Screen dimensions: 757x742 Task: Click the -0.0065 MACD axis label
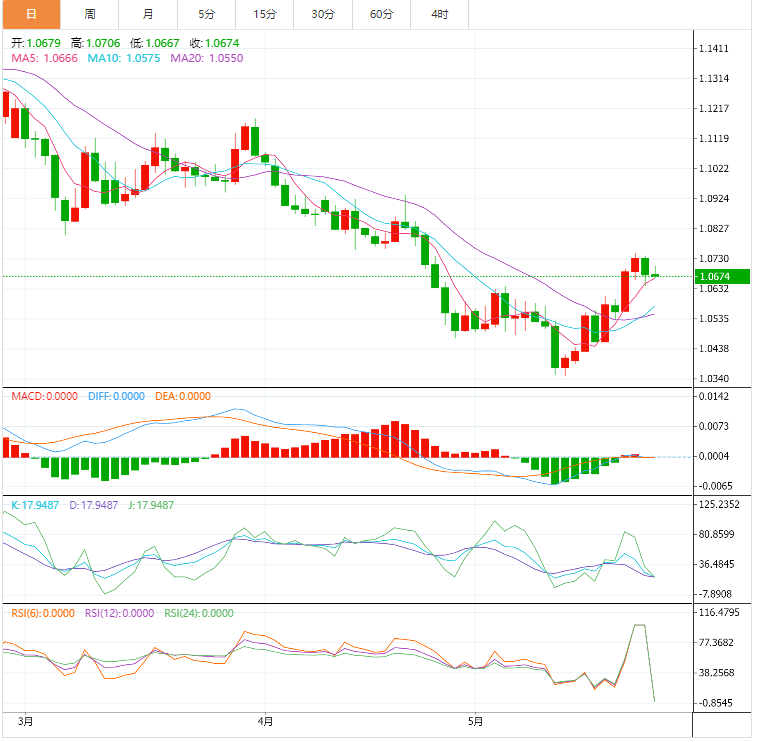pyautogui.click(x=715, y=487)
